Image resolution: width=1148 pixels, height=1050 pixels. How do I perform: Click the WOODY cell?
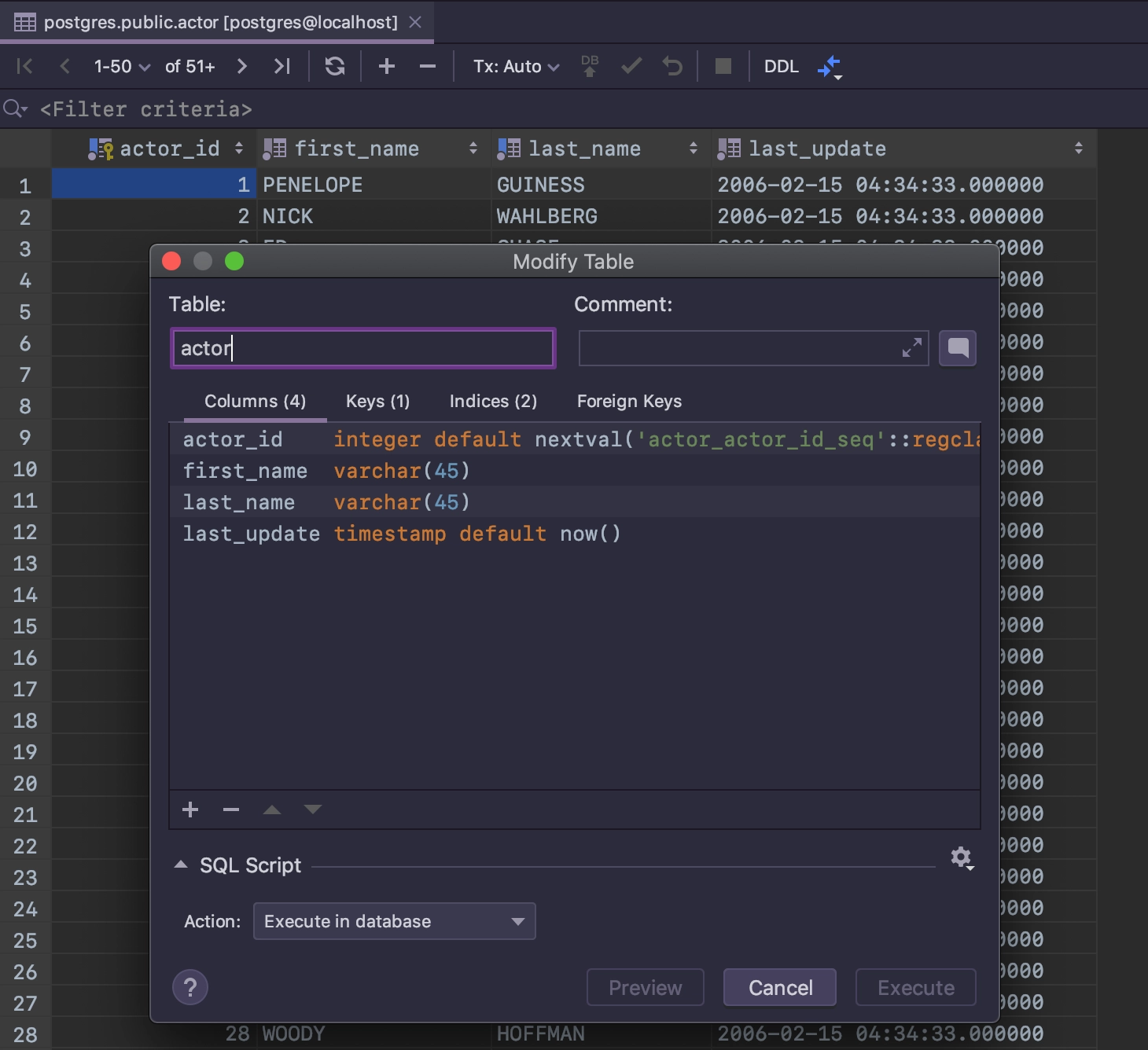[x=374, y=1033]
